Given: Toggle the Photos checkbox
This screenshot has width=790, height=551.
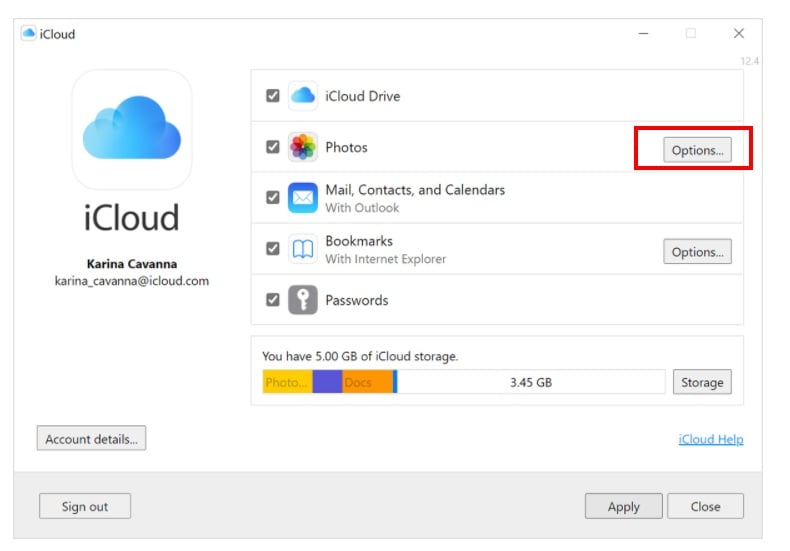Looking at the screenshot, I should pos(273,147).
